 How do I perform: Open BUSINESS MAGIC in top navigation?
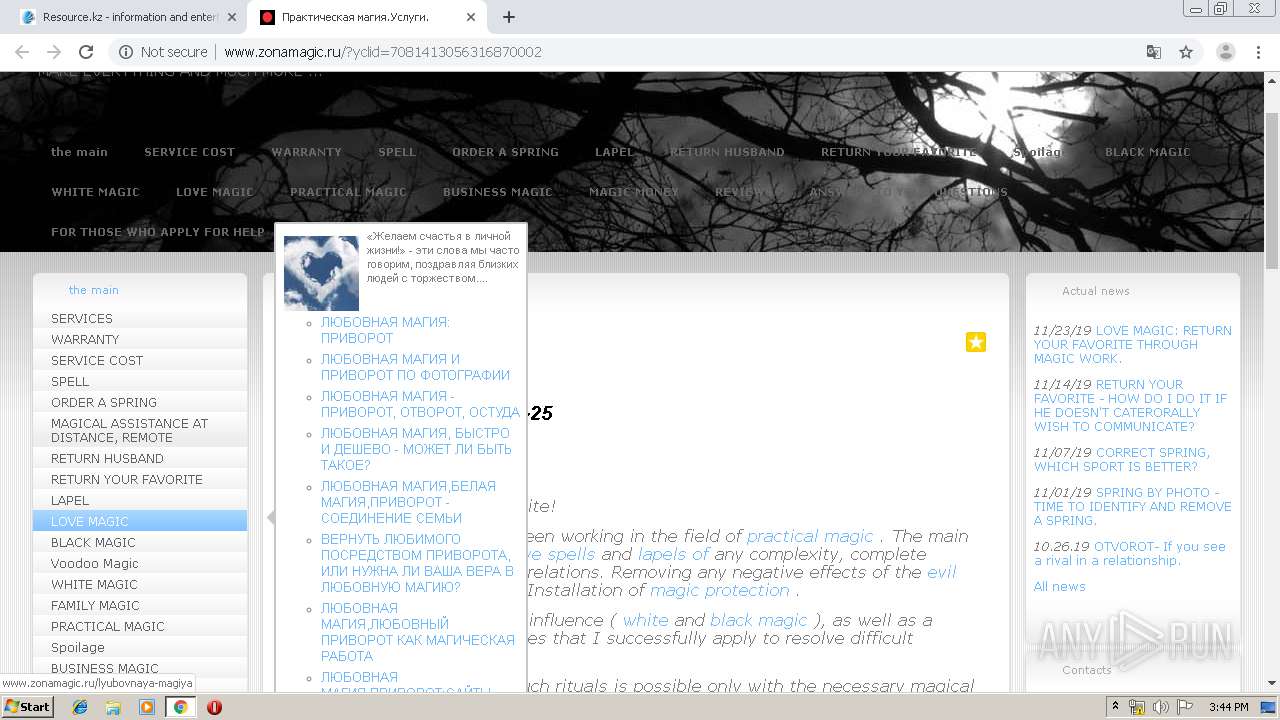point(497,192)
